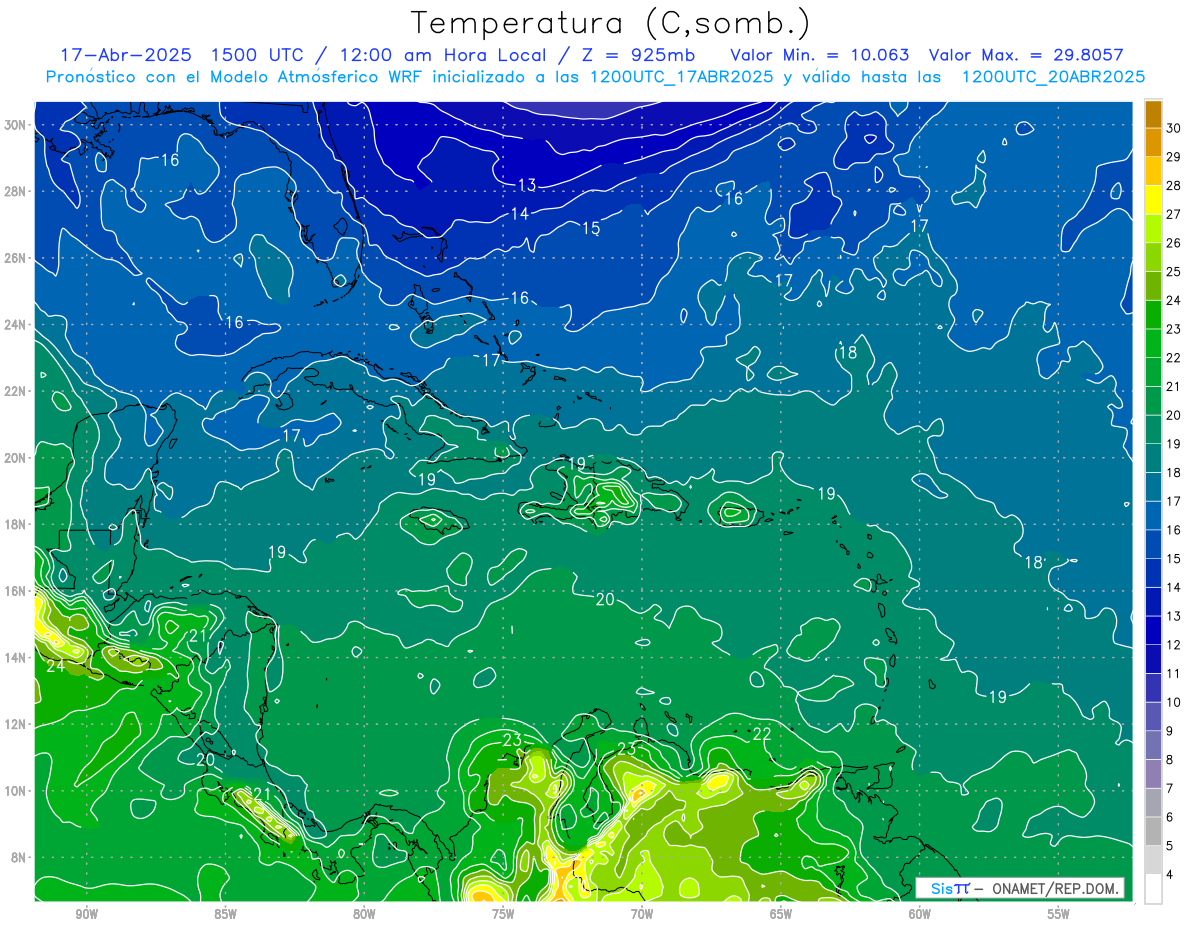Click the title 'Temperatura (C,somb.)'
Screen dimensions: 1200x927
[x=610, y=23]
